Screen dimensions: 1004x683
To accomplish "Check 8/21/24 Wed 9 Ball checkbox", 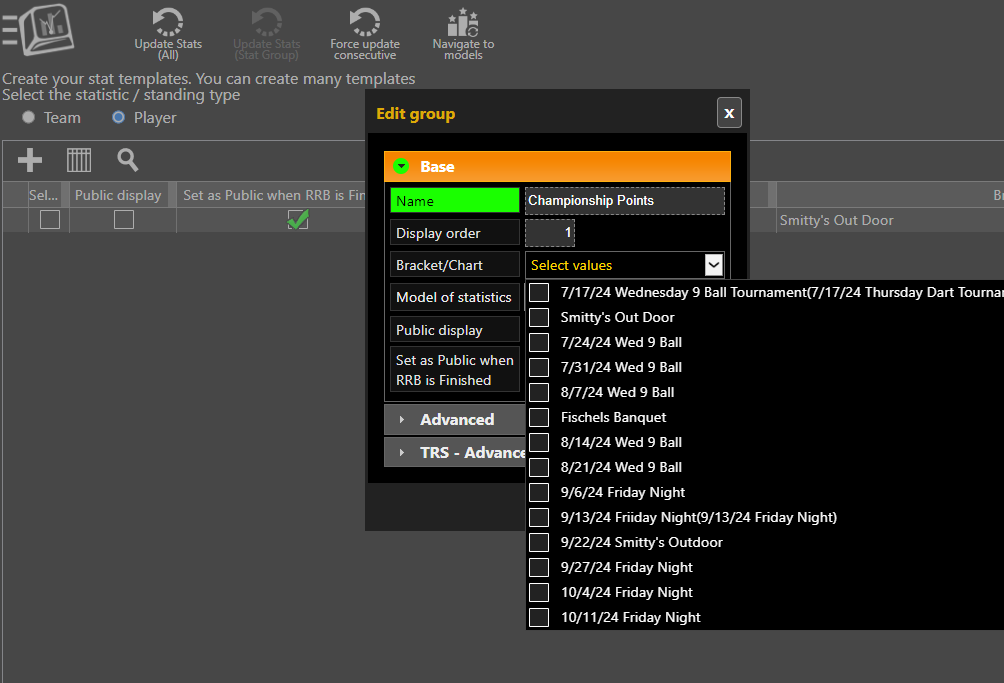I will (539, 467).
